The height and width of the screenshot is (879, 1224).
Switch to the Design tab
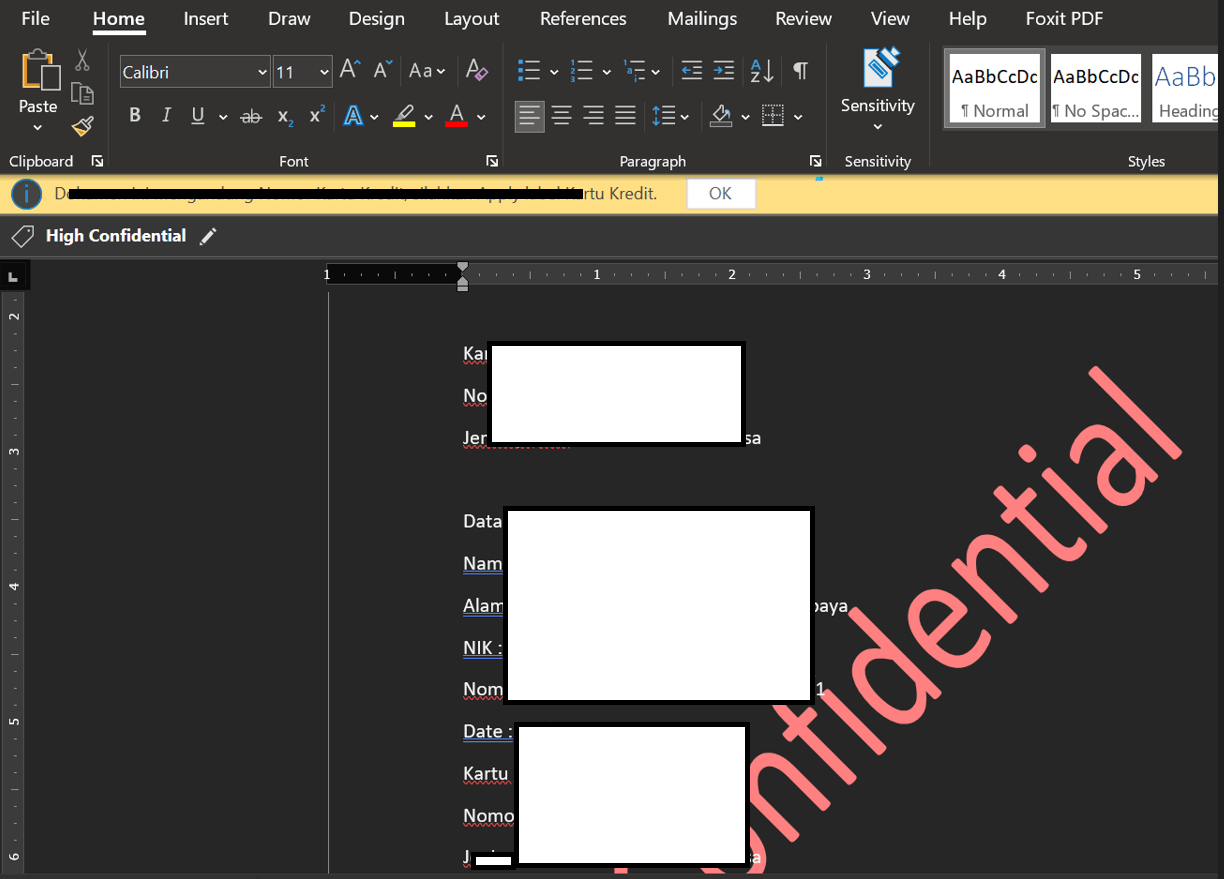(377, 19)
